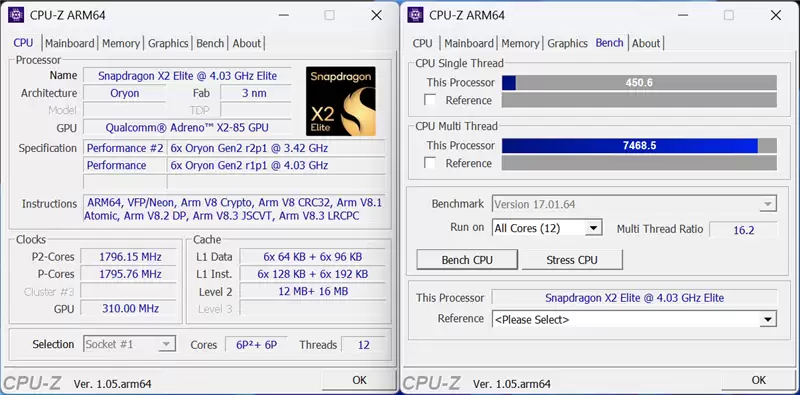800x395 pixels.
Task: Click the Fab field showing 3 nm
Action: coord(256,93)
